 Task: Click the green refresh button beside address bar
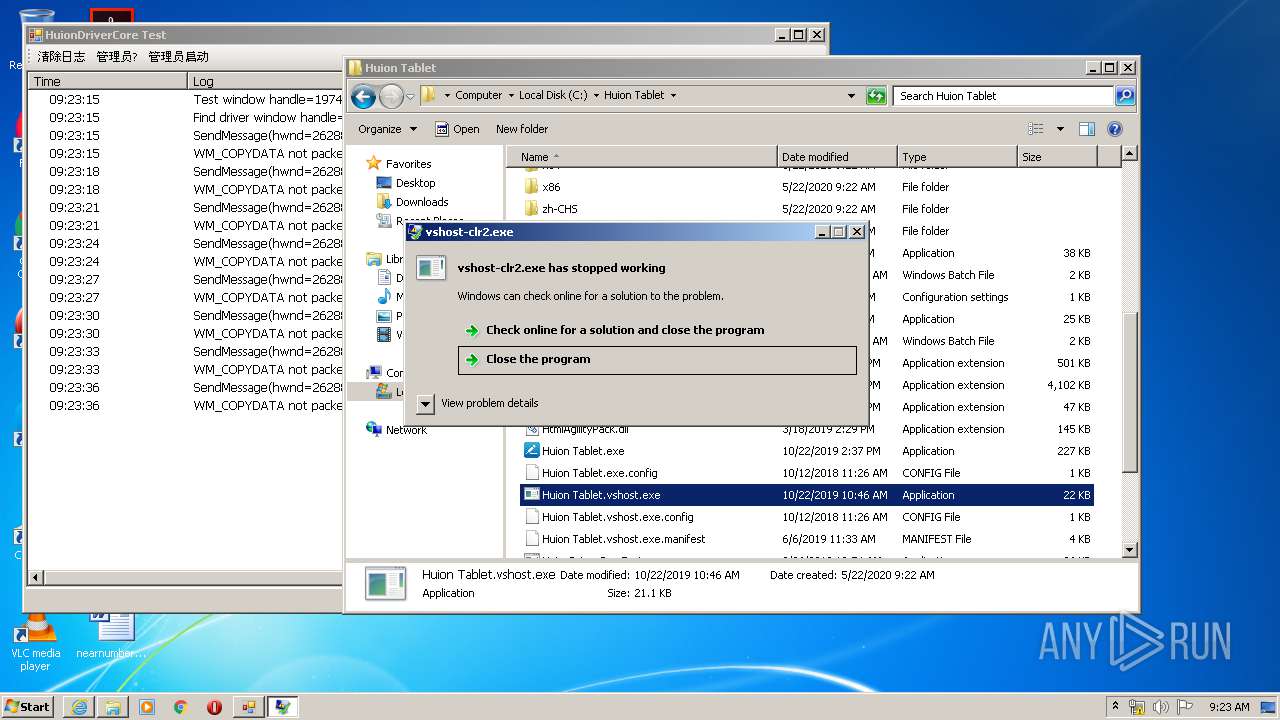tap(876, 96)
